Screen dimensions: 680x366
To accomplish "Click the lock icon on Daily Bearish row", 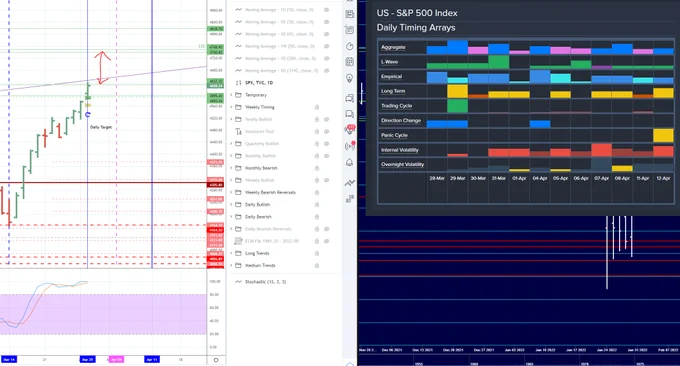I will [x=317, y=216].
